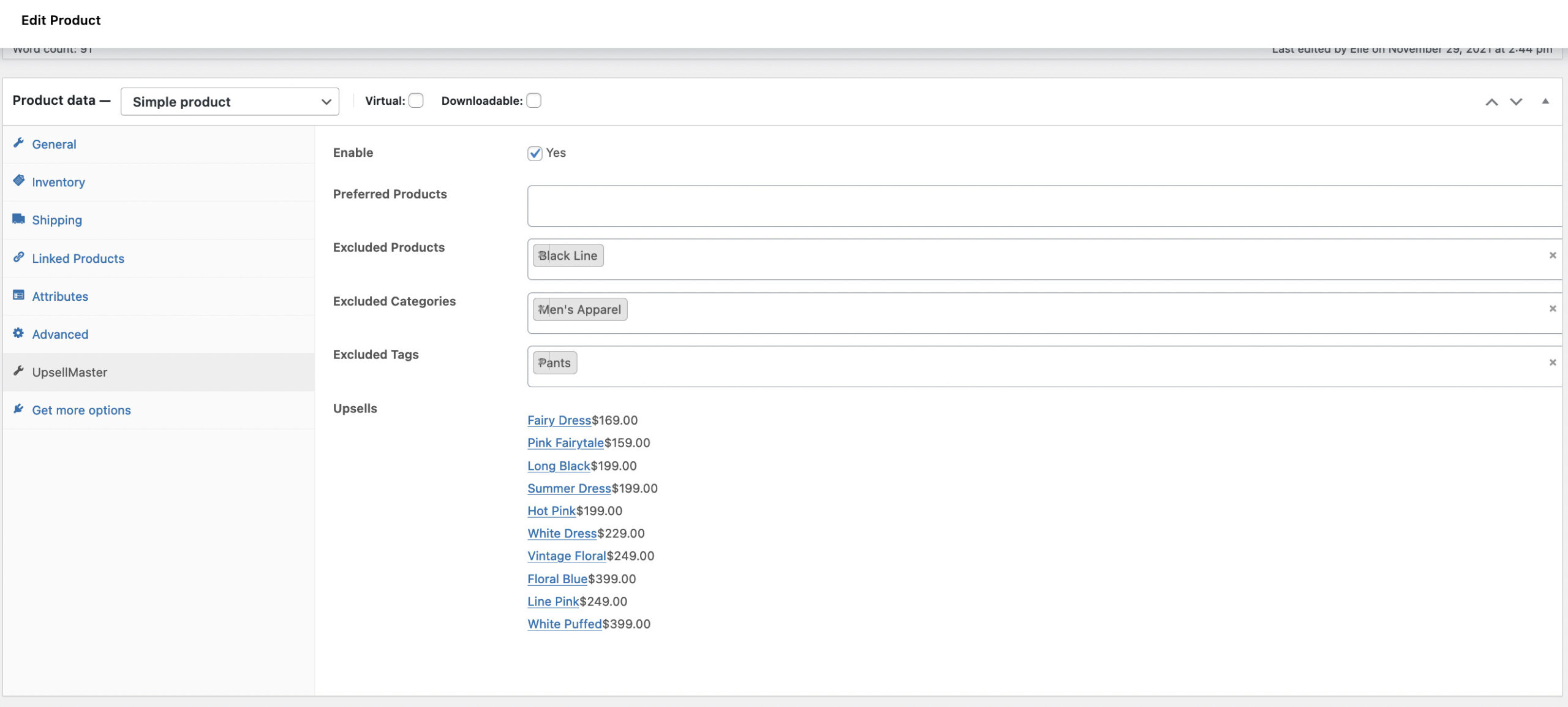Viewport: 1568px width, 707px height.
Task: Open the Linked Products tab
Action: point(159,259)
